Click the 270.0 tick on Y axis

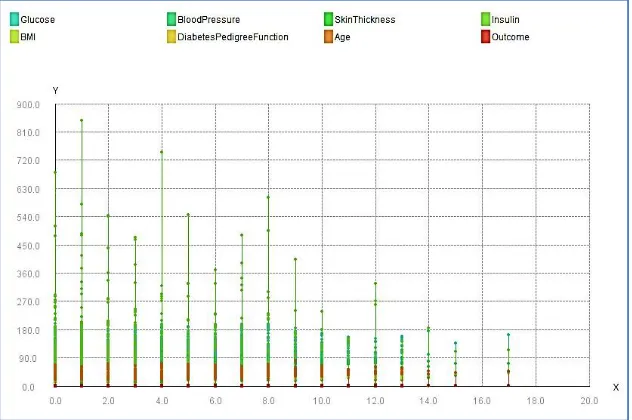point(28,302)
